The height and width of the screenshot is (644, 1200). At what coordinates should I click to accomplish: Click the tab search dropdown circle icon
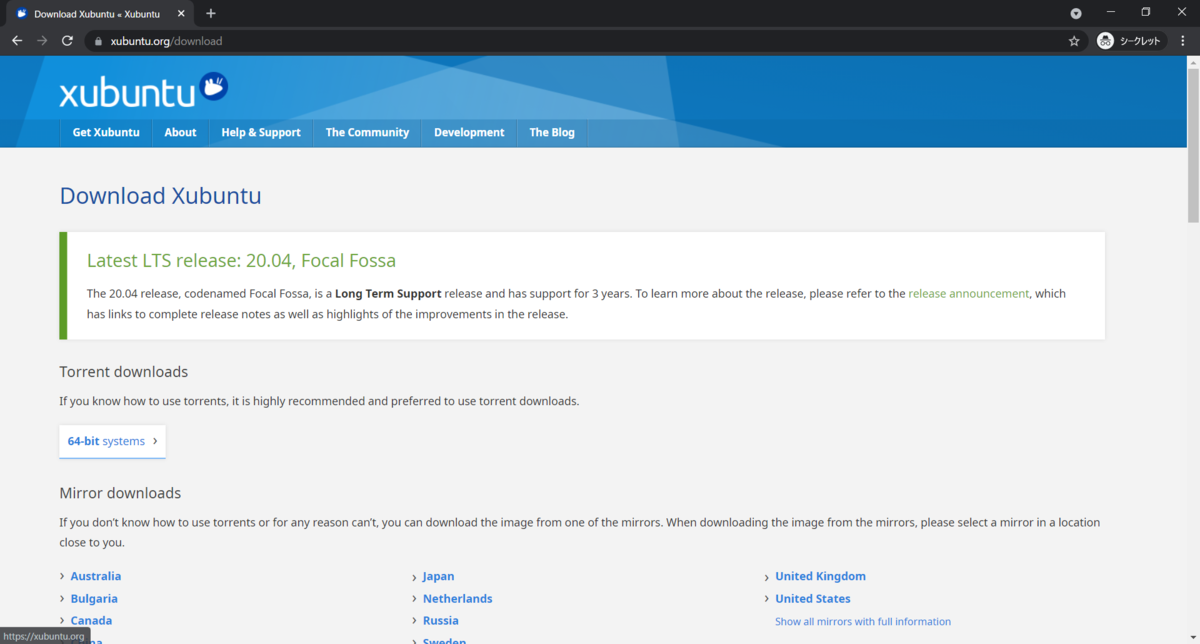pos(1076,13)
